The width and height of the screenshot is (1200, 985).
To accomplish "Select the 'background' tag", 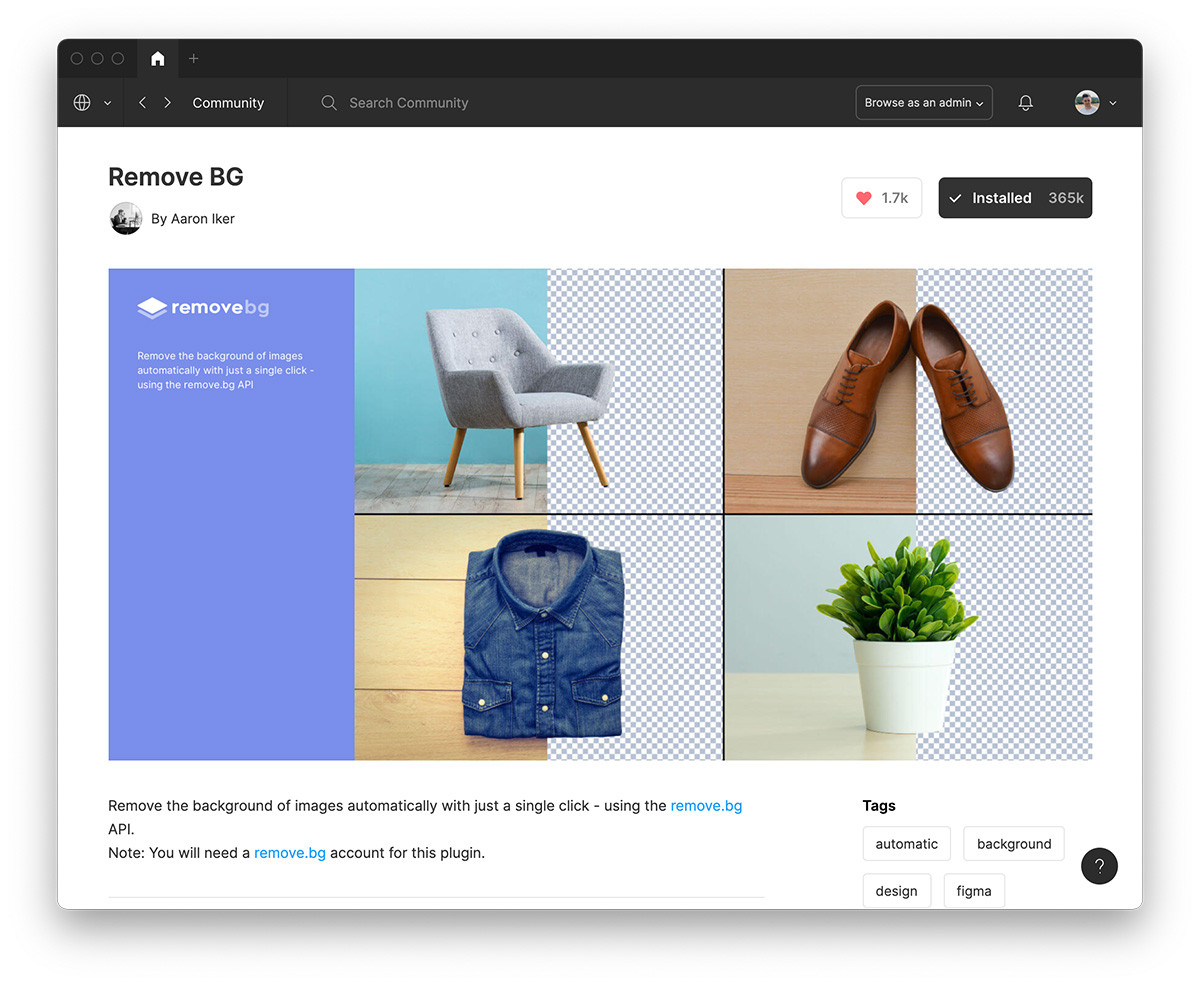I will 1013,844.
